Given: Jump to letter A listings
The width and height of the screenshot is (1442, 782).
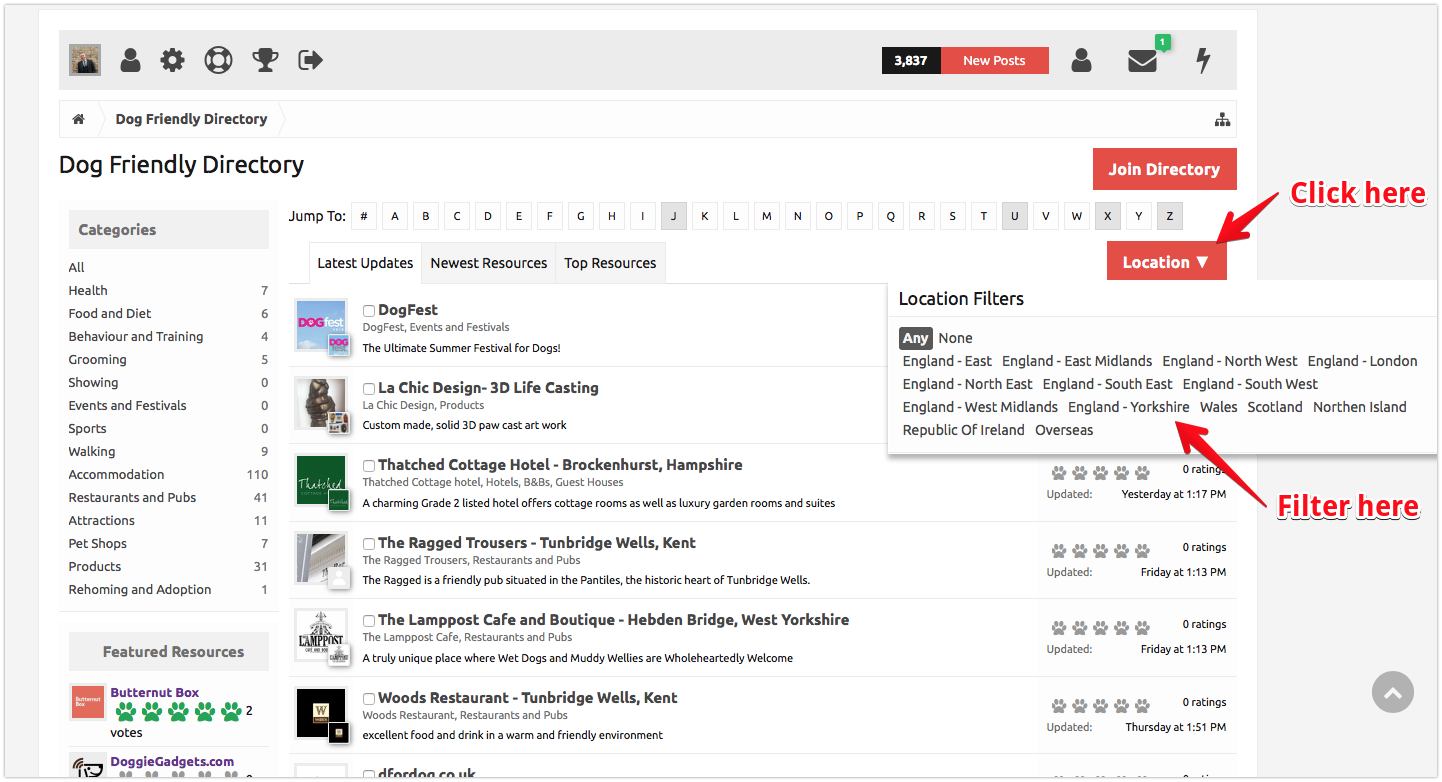Looking at the screenshot, I should coord(394,216).
